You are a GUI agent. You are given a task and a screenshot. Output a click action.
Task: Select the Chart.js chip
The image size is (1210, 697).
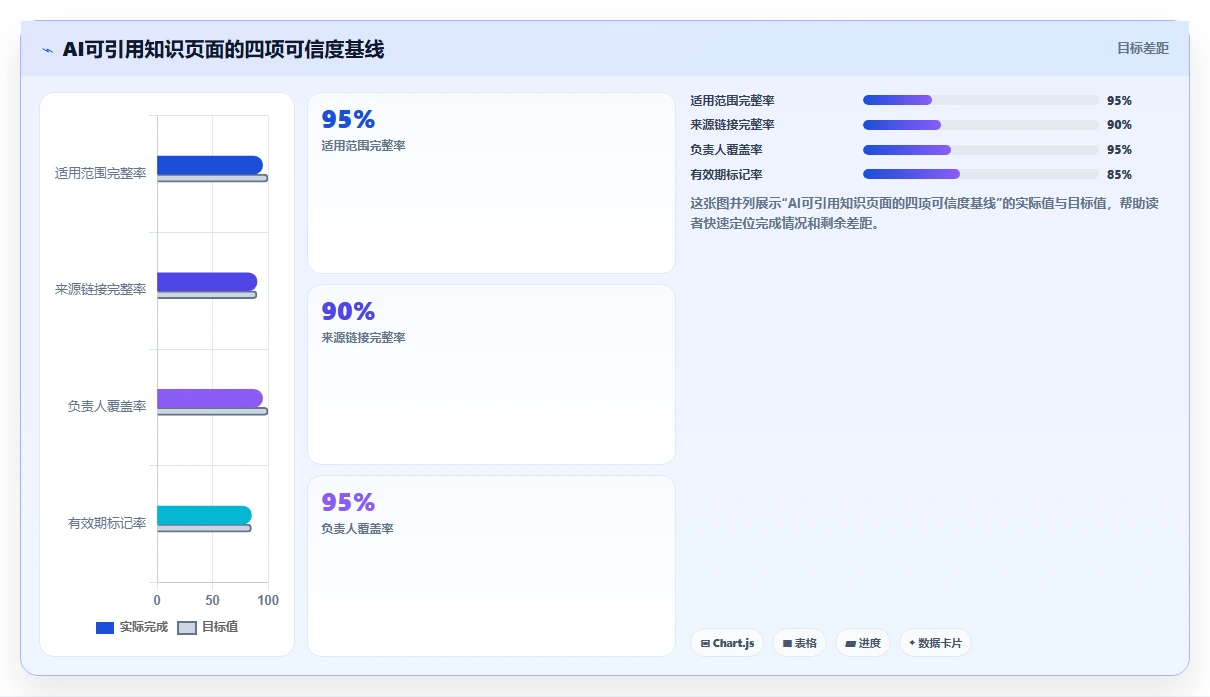pyautogui.click(x=727, y=643)
